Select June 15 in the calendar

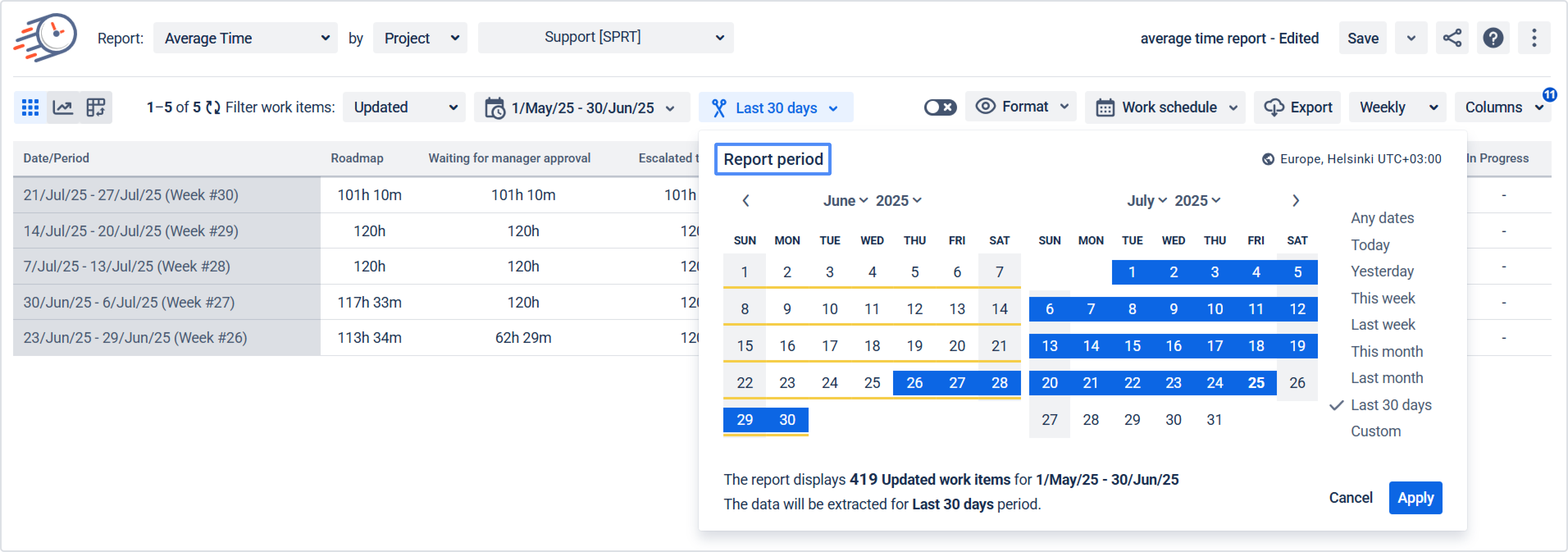click(x=745, y=346)
